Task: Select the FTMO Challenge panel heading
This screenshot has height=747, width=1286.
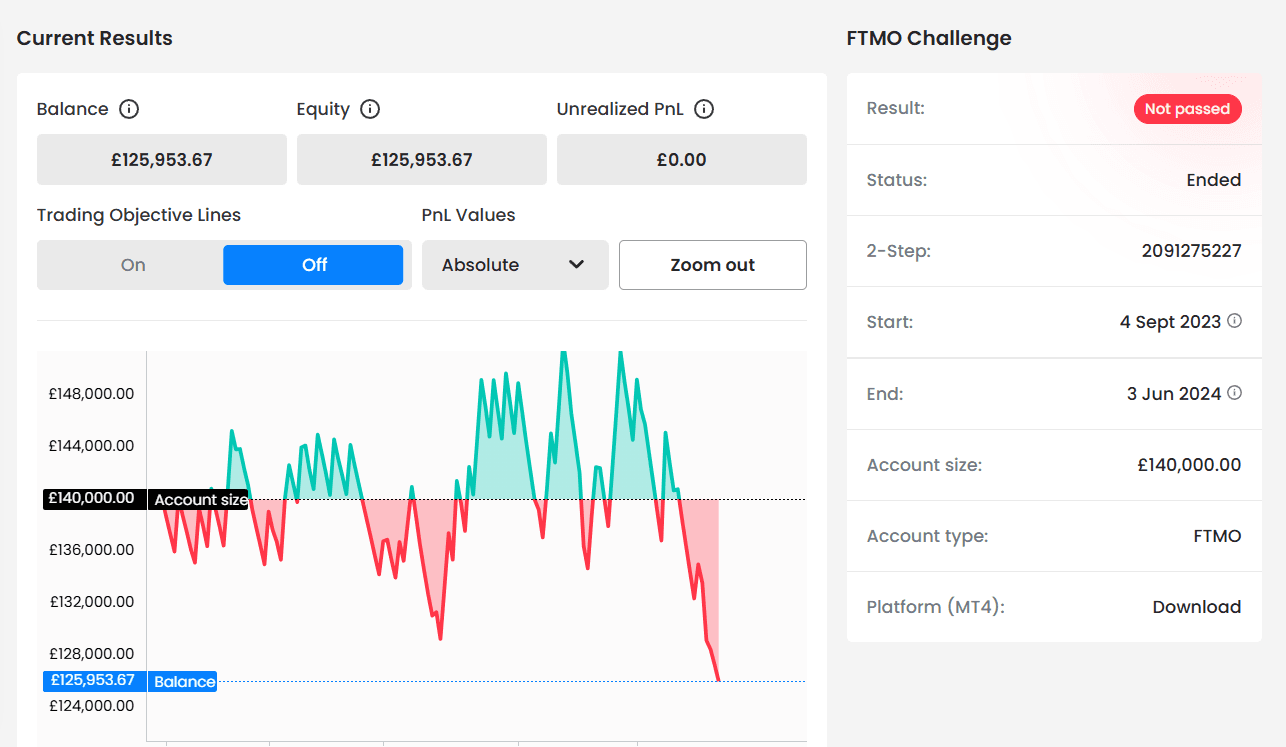Action: (x=928, y=38)
